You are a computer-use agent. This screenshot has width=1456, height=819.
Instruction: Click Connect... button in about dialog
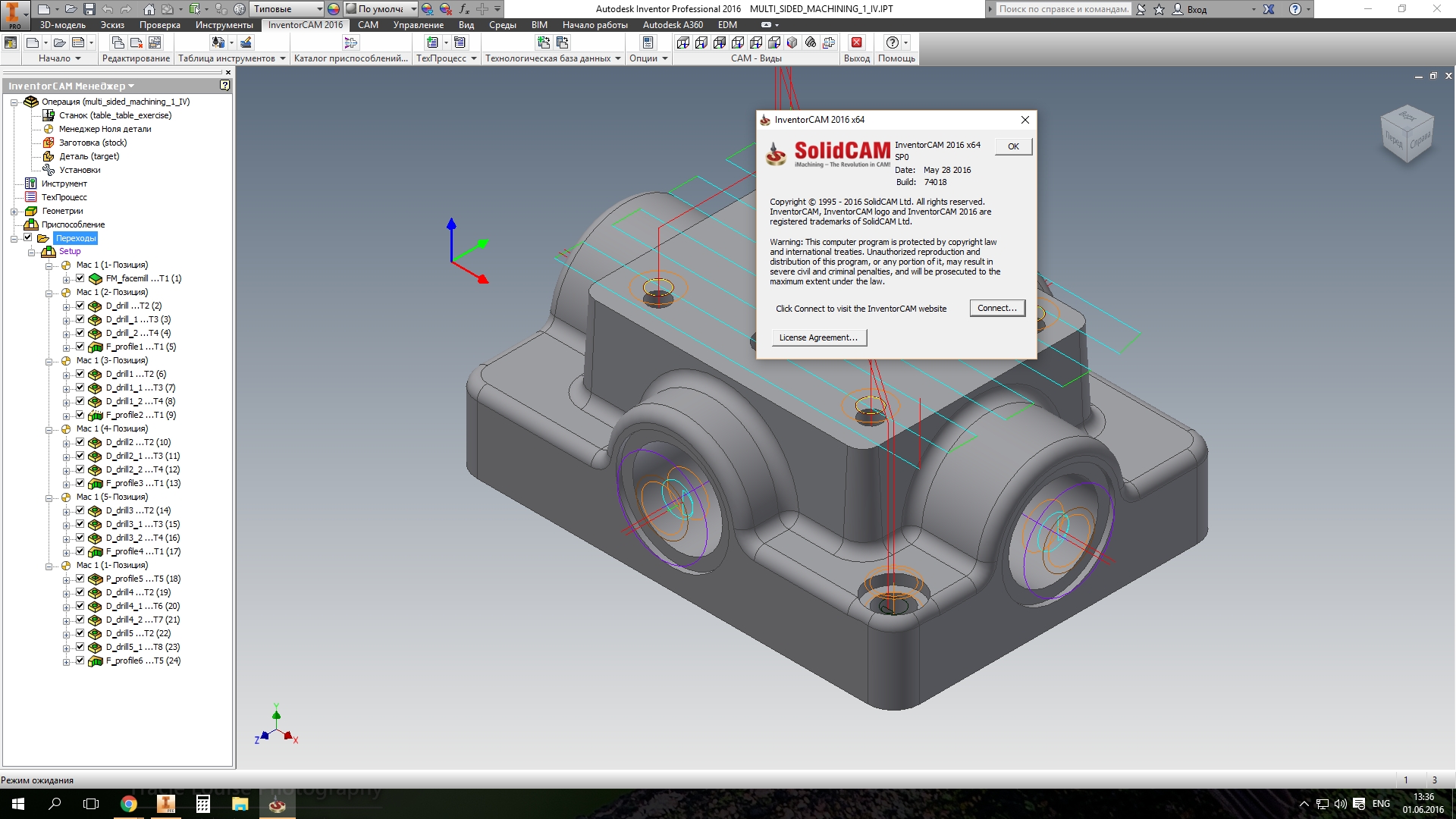click(x=997, y=308)
